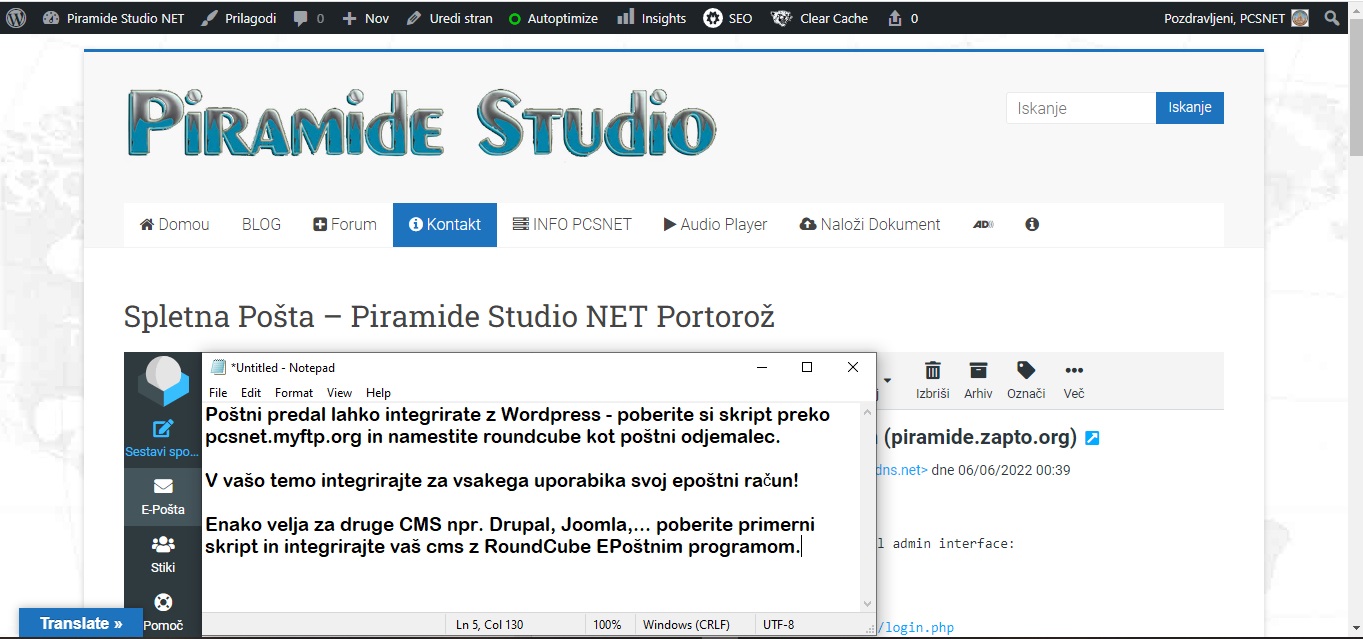Open the comments bubble in admin bar
Viewport: 1363px width, 639px height.
tap(309, 18)
